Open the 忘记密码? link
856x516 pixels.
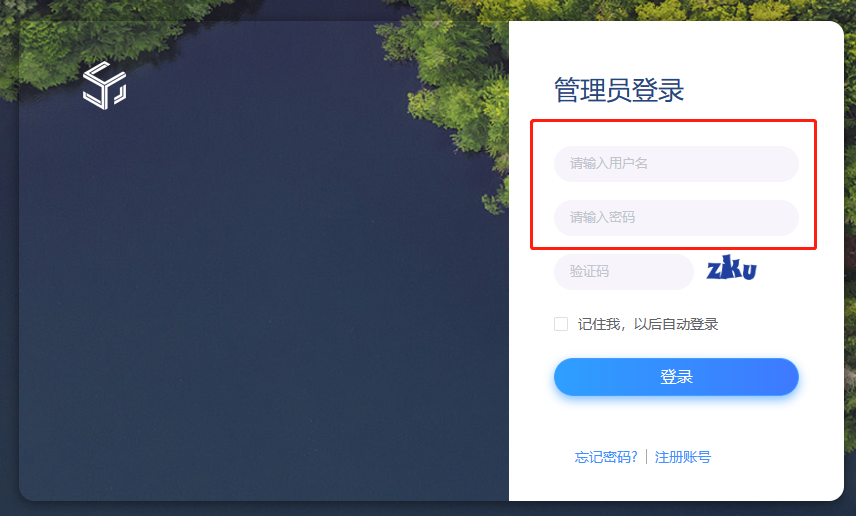(606, 457)
